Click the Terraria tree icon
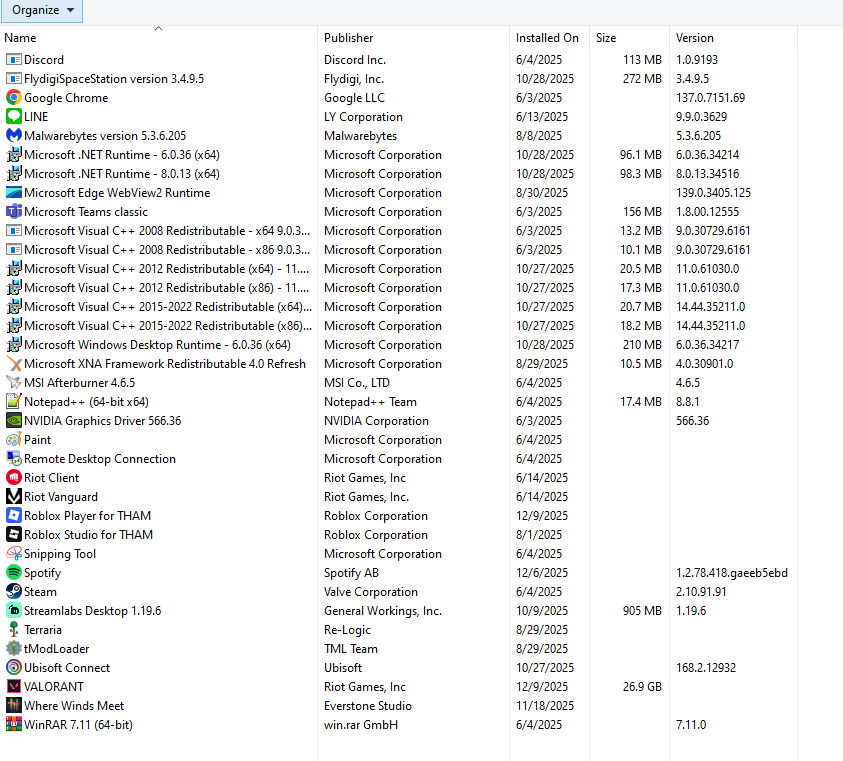 pos(13,630)
